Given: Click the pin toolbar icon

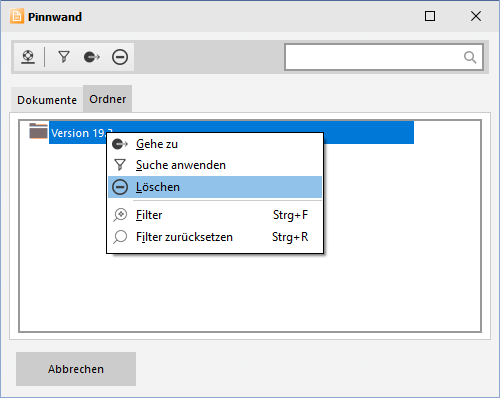Looking at the screenshot, I should (x=28, y=57).
